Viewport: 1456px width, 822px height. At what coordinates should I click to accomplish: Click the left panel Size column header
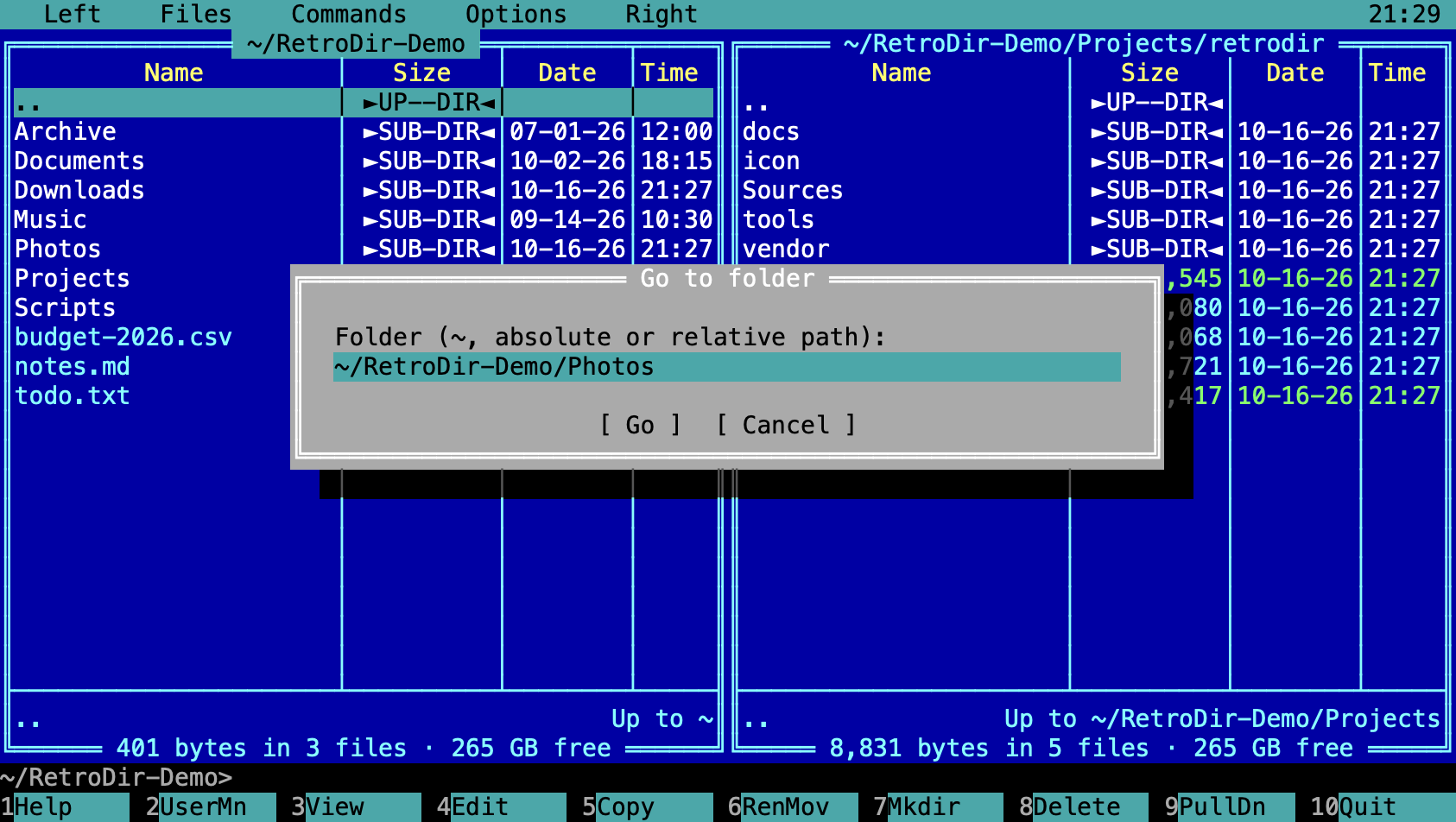pos(421,73)
